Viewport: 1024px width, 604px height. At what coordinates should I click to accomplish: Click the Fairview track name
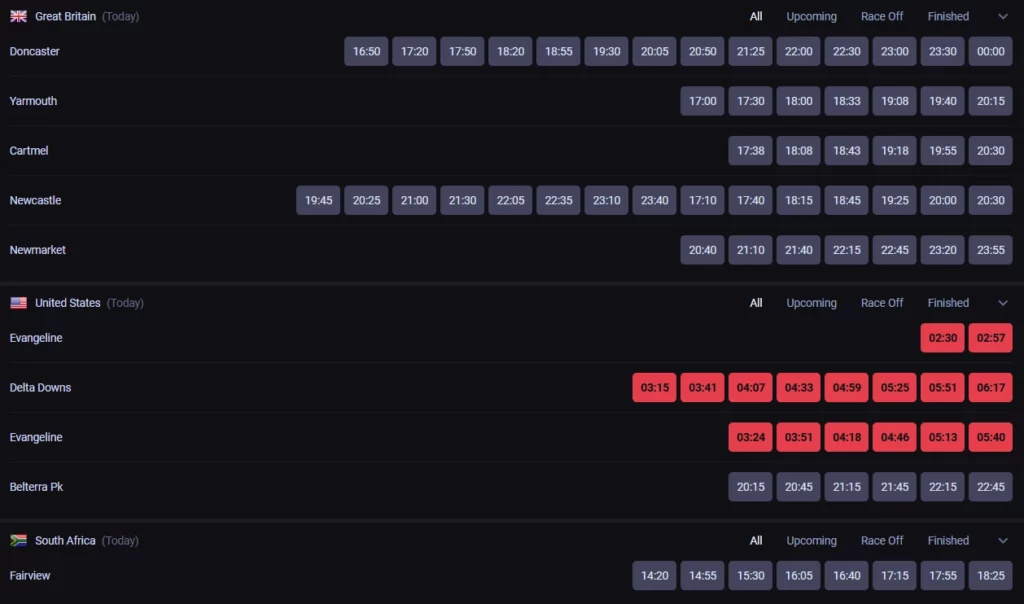point(30,576)
